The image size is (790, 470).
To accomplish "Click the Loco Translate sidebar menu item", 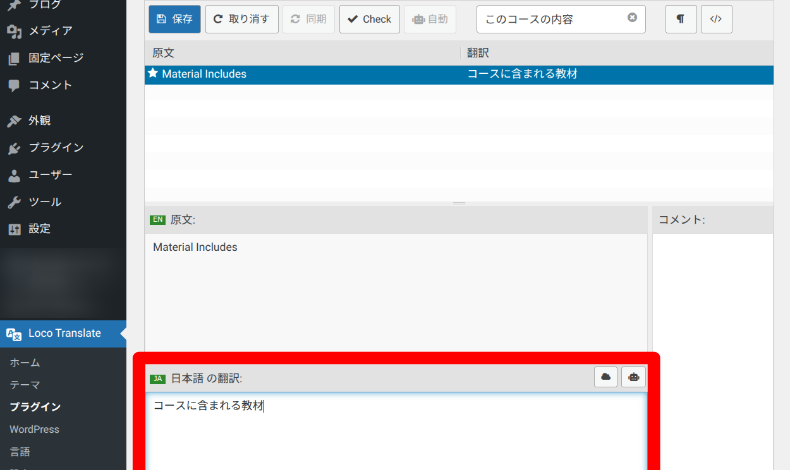I will tap(63, 333).
